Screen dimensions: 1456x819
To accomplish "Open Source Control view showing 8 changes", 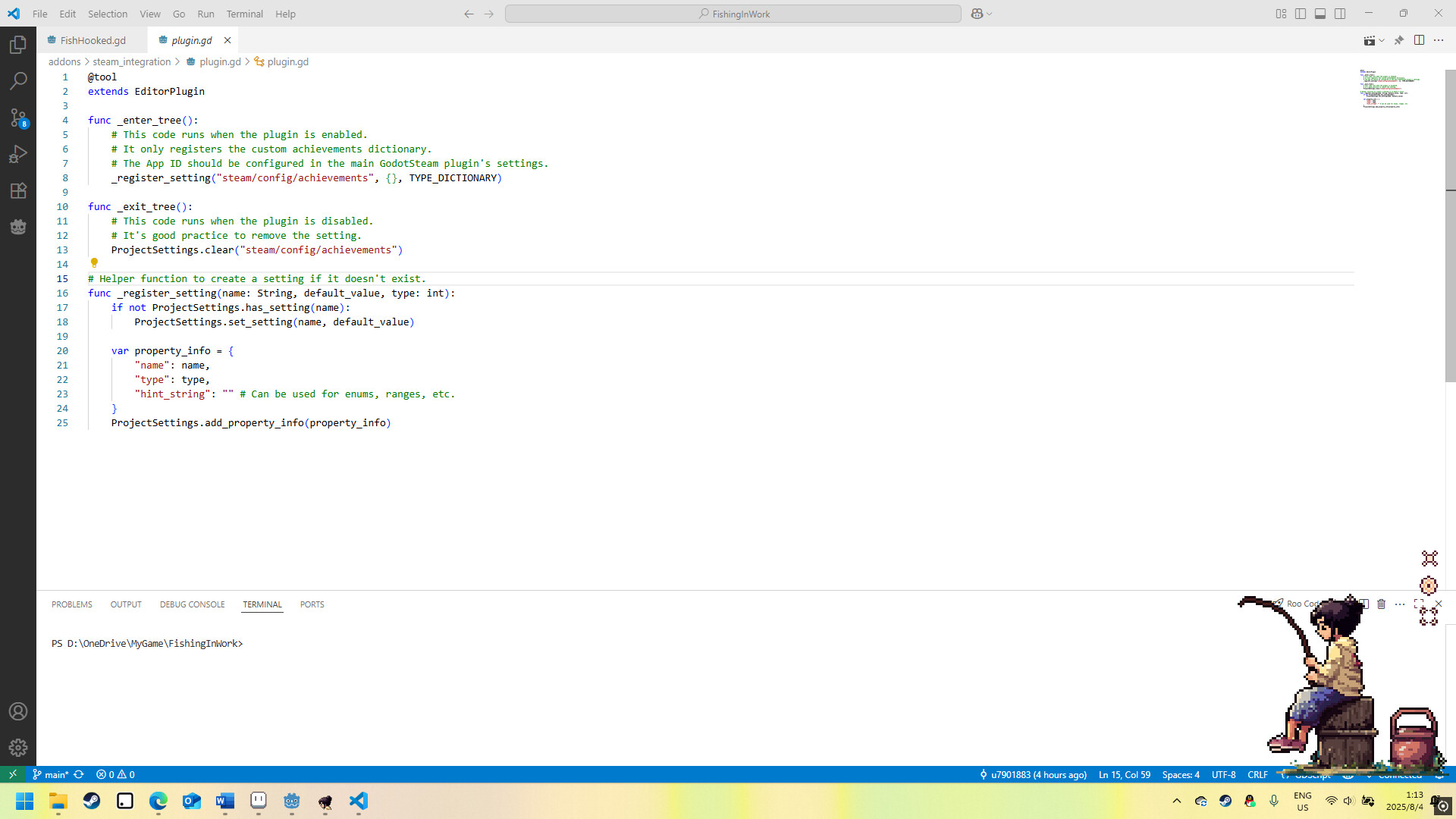I will [x=18, y=118].
